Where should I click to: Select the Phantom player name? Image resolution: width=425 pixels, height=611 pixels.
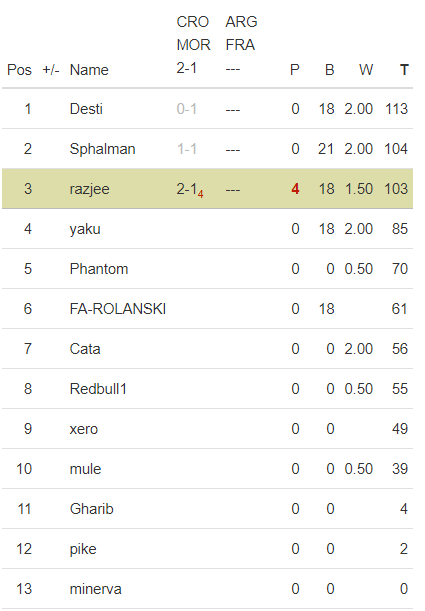coord(99,269)
